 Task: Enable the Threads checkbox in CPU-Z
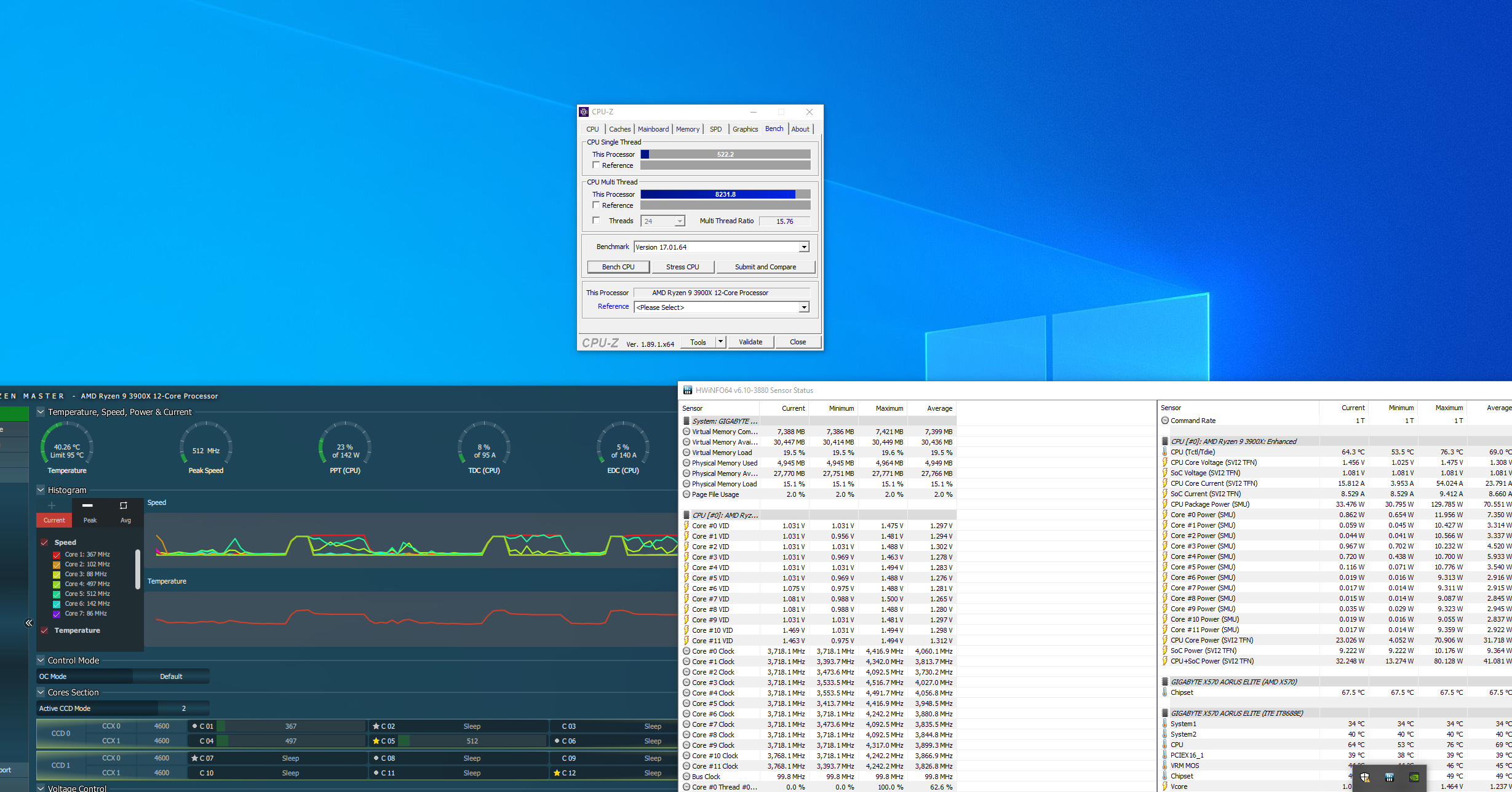click(596, 221)
